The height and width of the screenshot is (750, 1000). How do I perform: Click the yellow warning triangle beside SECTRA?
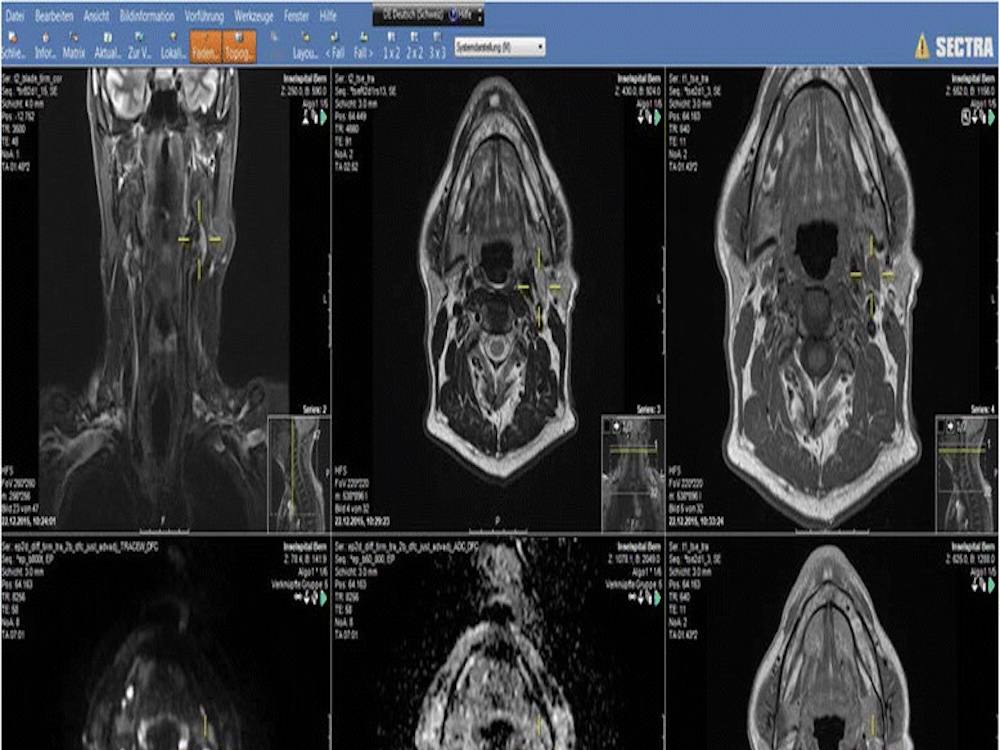click(x=922, y=47)
